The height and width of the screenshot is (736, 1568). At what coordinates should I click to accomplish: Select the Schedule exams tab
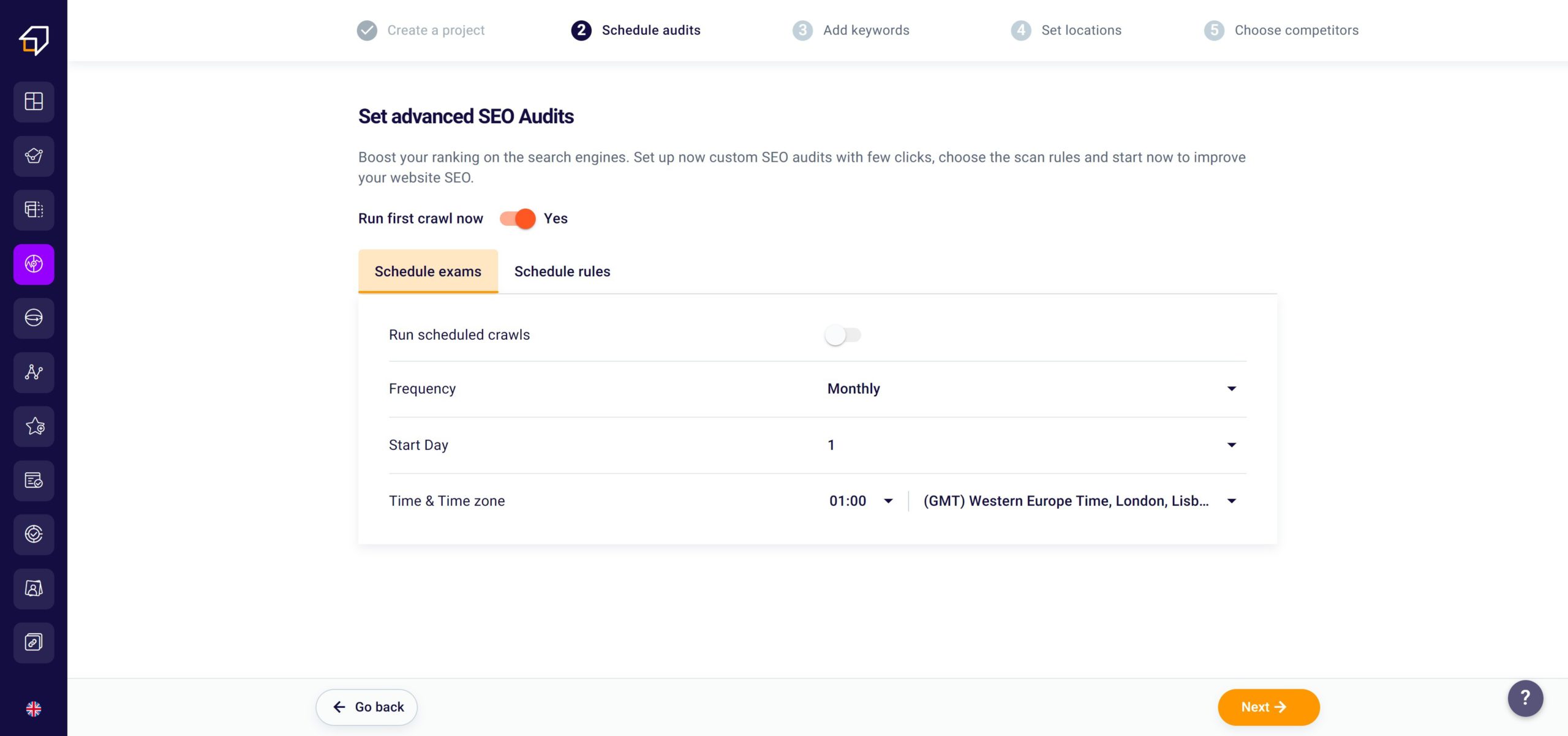point(428,271)
